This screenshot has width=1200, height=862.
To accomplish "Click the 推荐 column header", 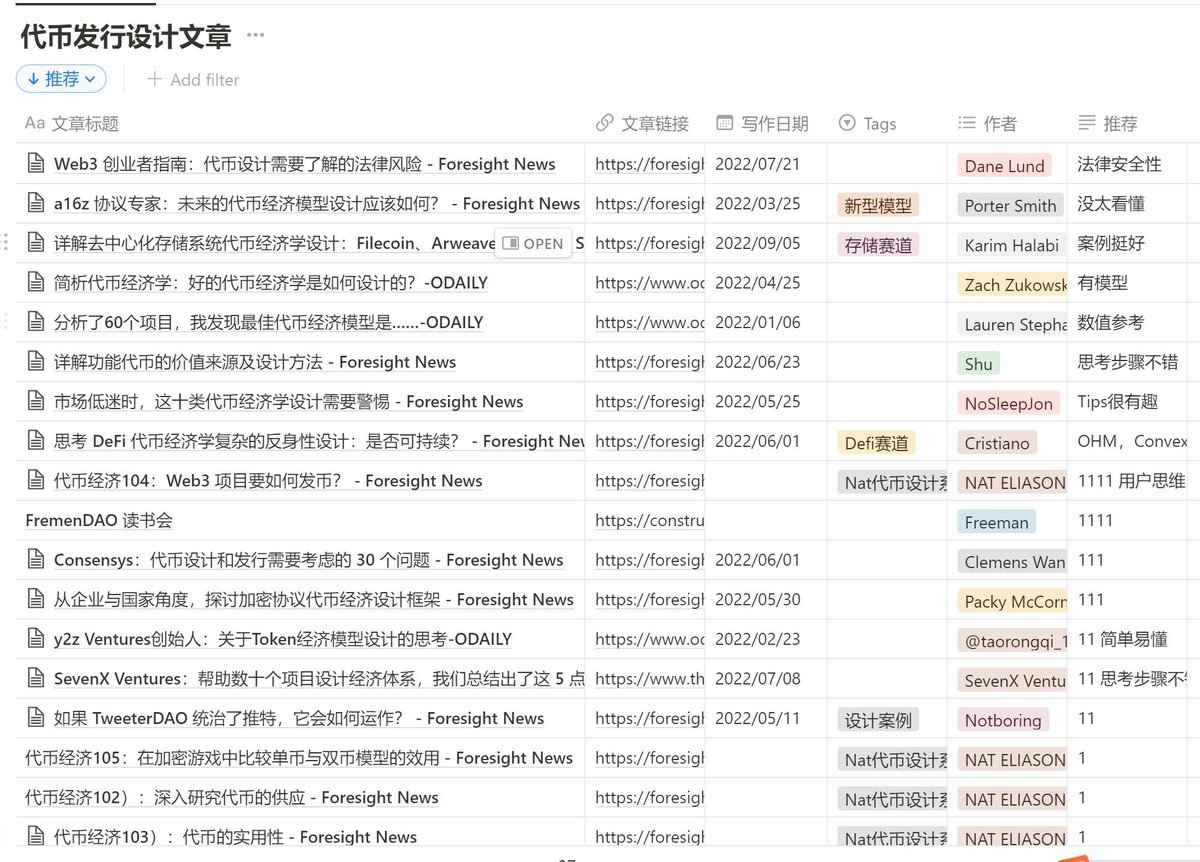I will pyautogui.click(x=1108, y=124).
